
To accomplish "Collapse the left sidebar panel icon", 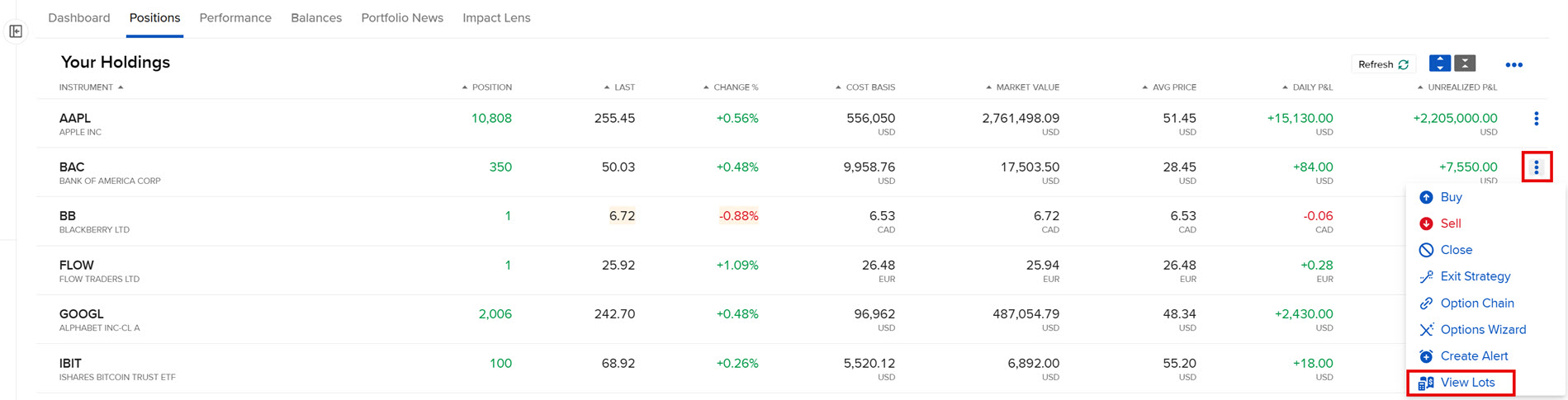I will (x=16, y=31).
